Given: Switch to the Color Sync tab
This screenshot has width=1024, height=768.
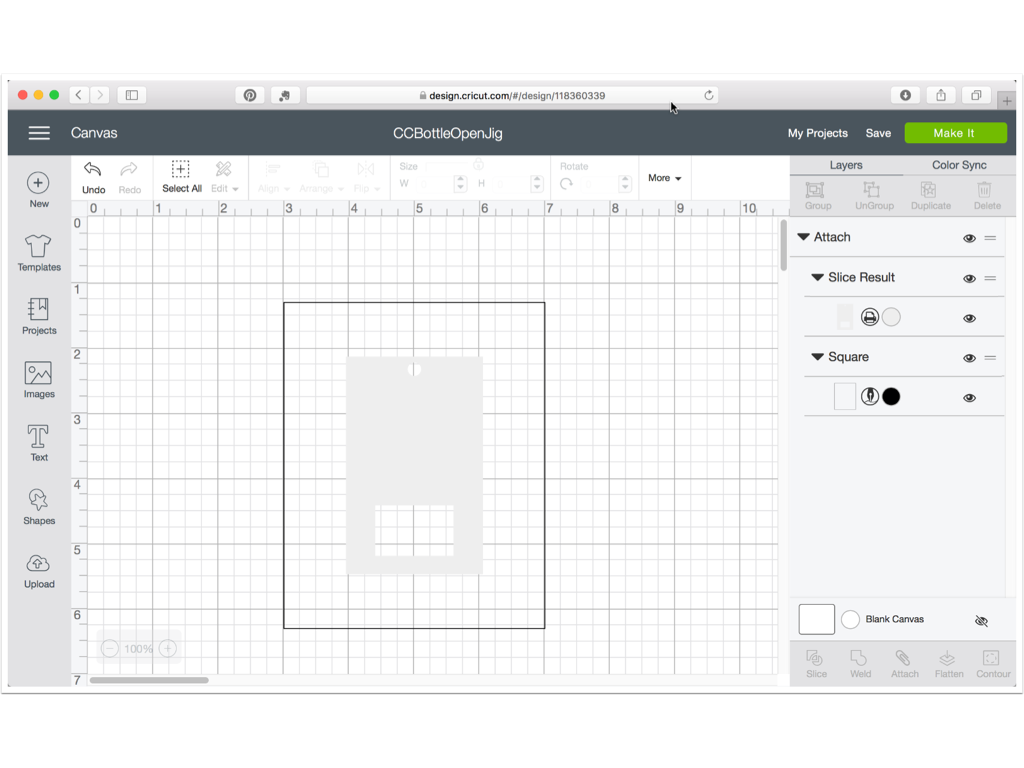Looking at the screenshot, I should (959, 165).
